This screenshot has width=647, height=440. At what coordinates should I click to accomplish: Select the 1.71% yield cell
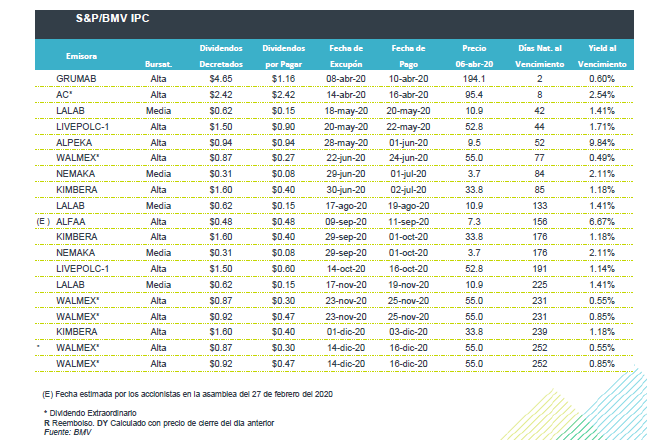(x=602, y=127)
